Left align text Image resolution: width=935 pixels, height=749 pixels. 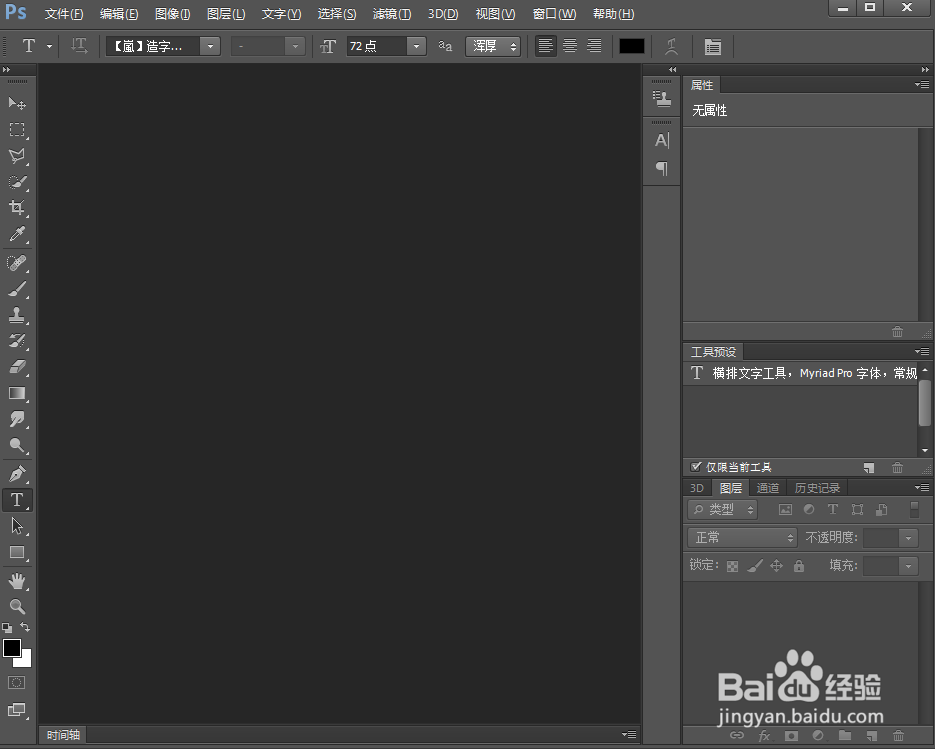pyautogui.click(x=545, y=46)
